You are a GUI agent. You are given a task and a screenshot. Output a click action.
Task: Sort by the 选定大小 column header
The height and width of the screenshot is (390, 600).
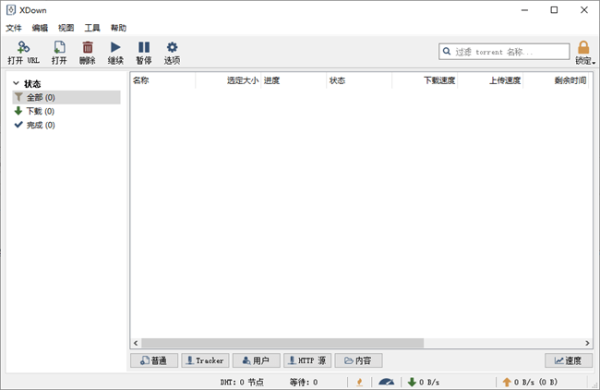tap(228, 80)
